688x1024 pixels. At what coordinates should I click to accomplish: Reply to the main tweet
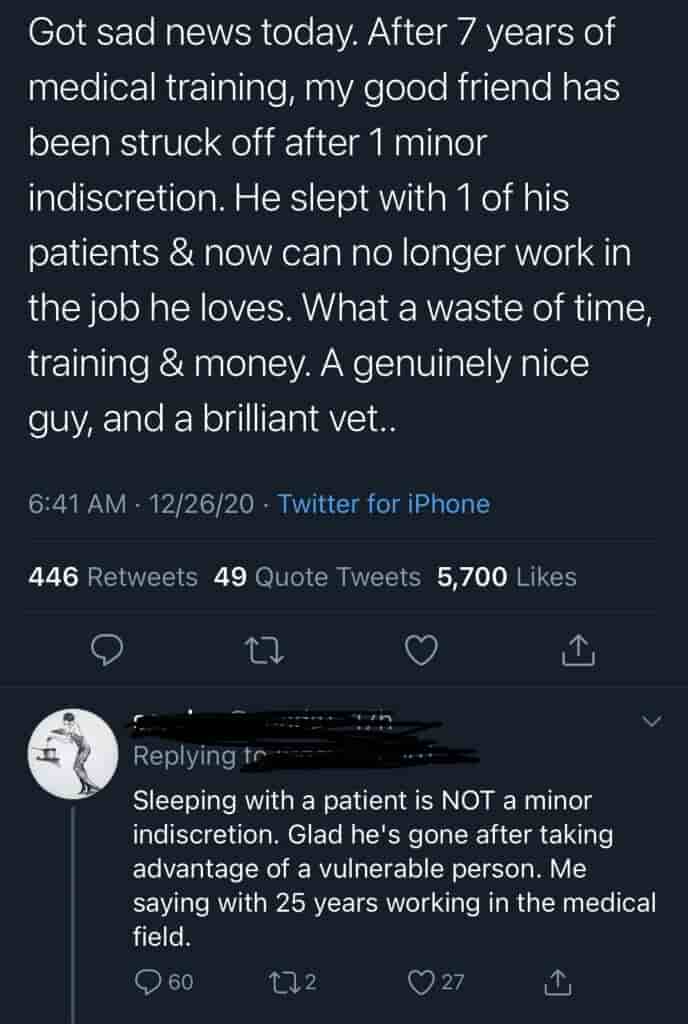106,652
